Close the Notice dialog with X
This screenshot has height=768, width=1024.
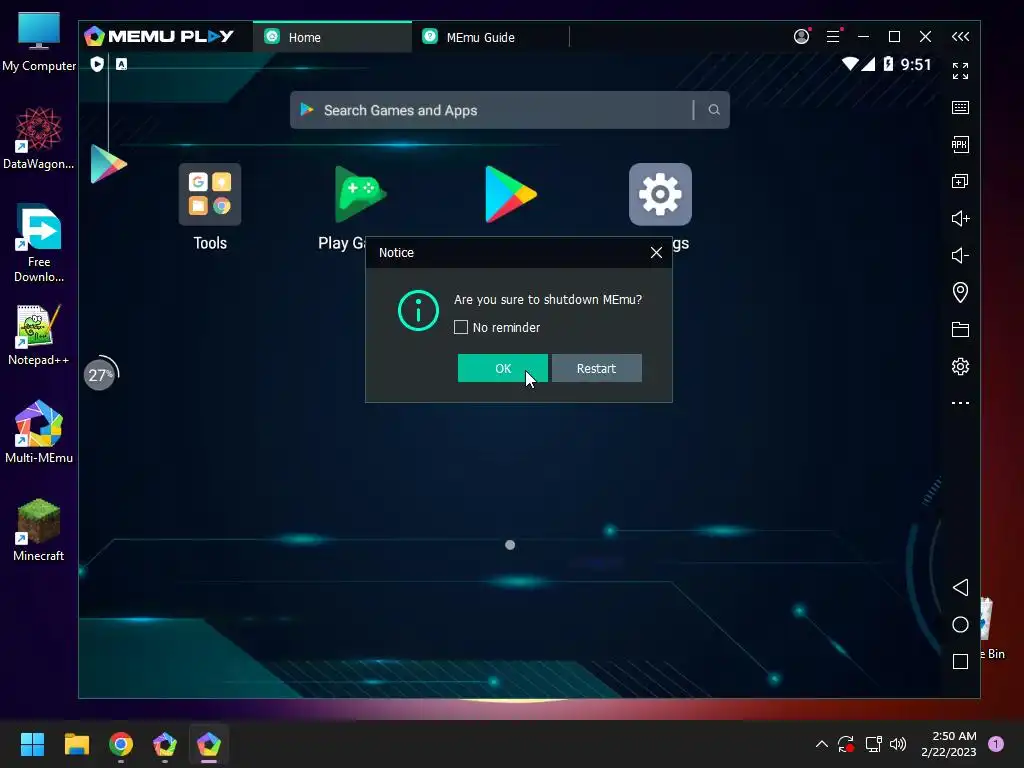656,253
